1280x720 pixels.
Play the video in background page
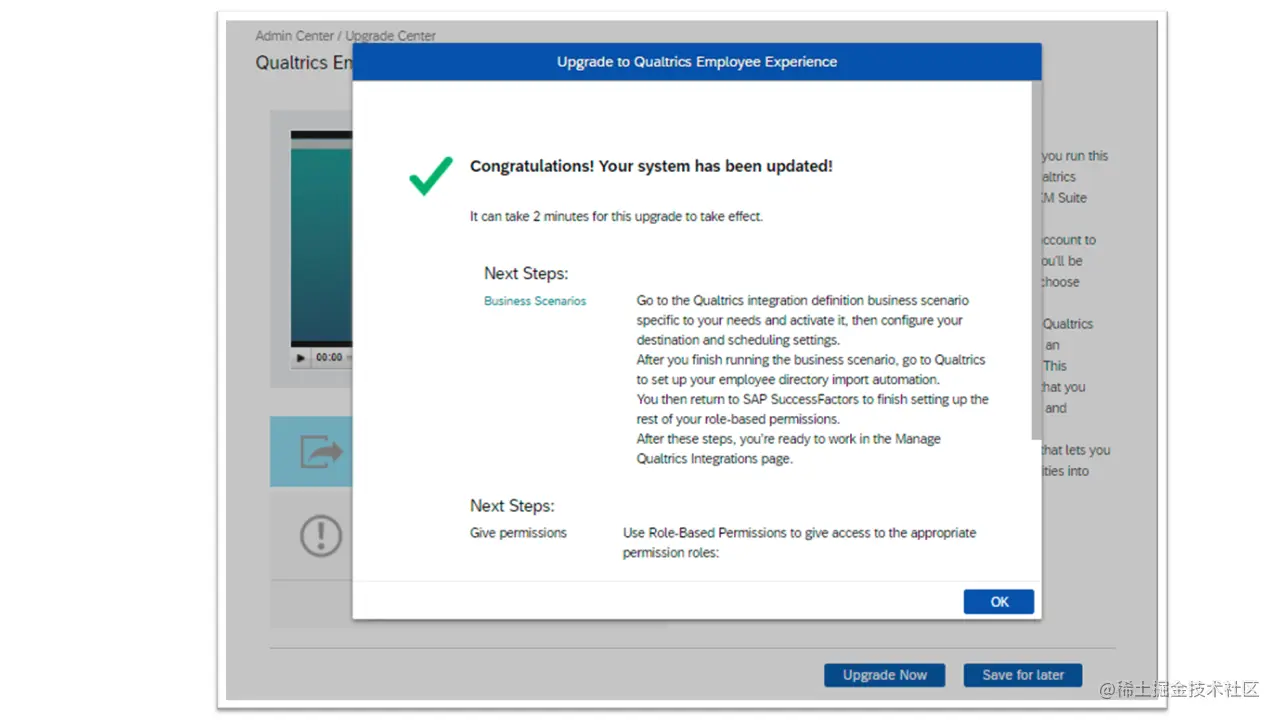301,357
